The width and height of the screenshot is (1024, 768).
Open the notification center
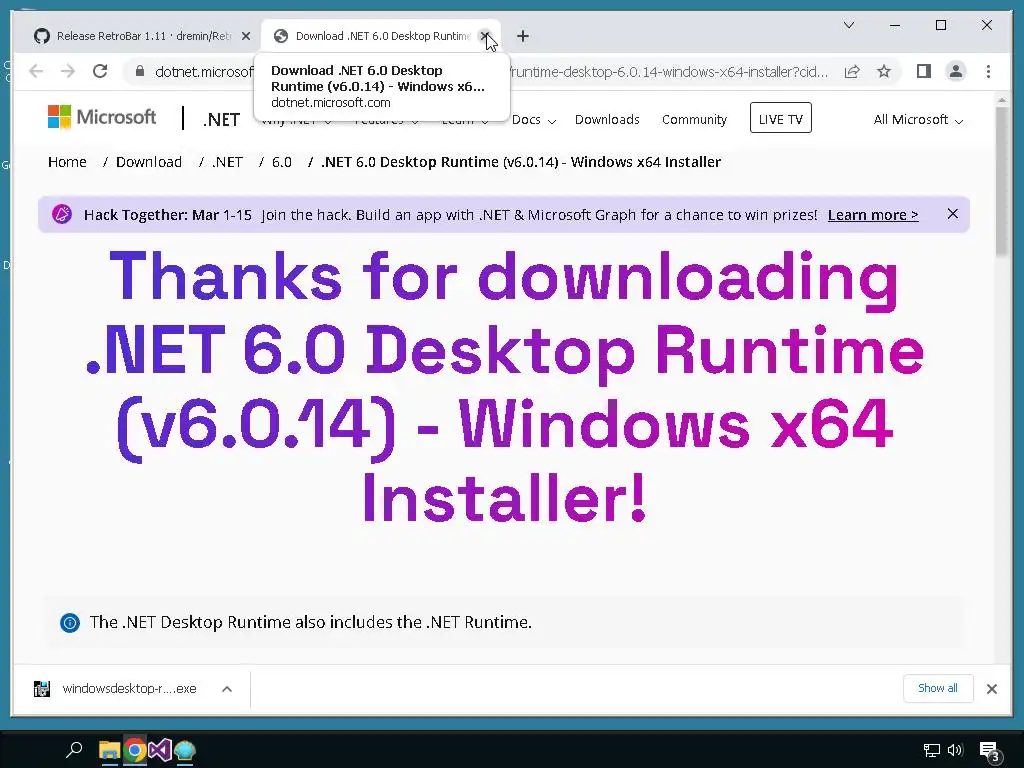click(990, 752)
